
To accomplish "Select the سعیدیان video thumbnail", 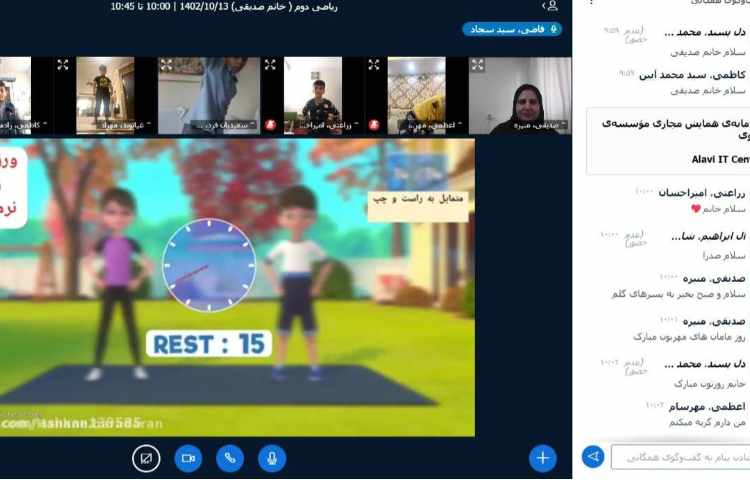I will (x=209, y=96).
